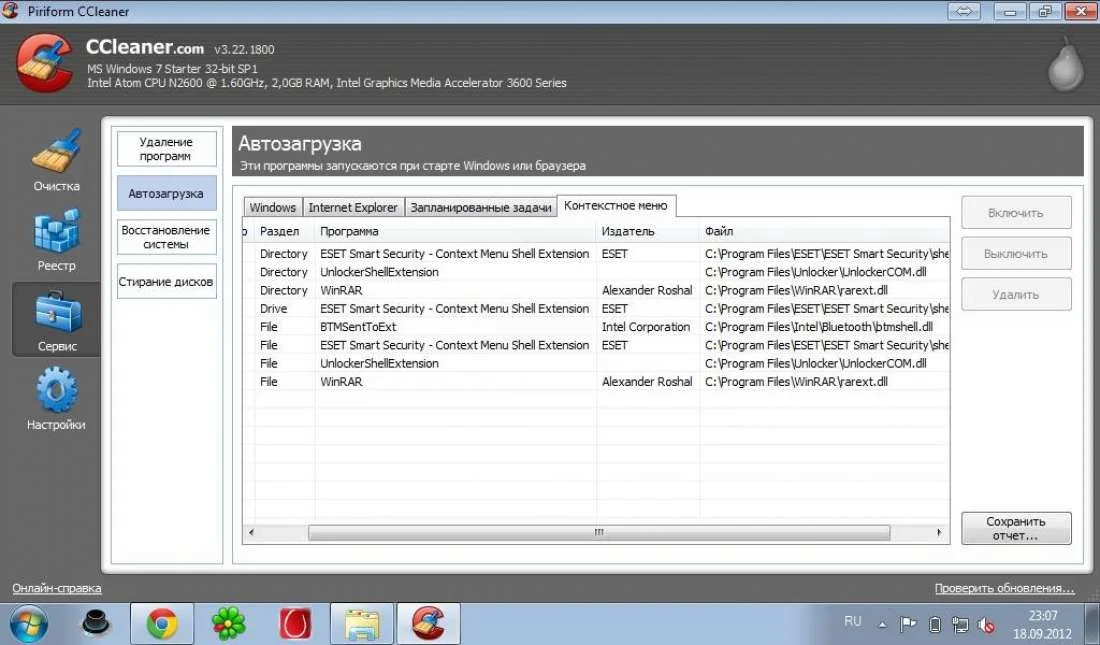Click the Включить button

tap(1016, 213)
